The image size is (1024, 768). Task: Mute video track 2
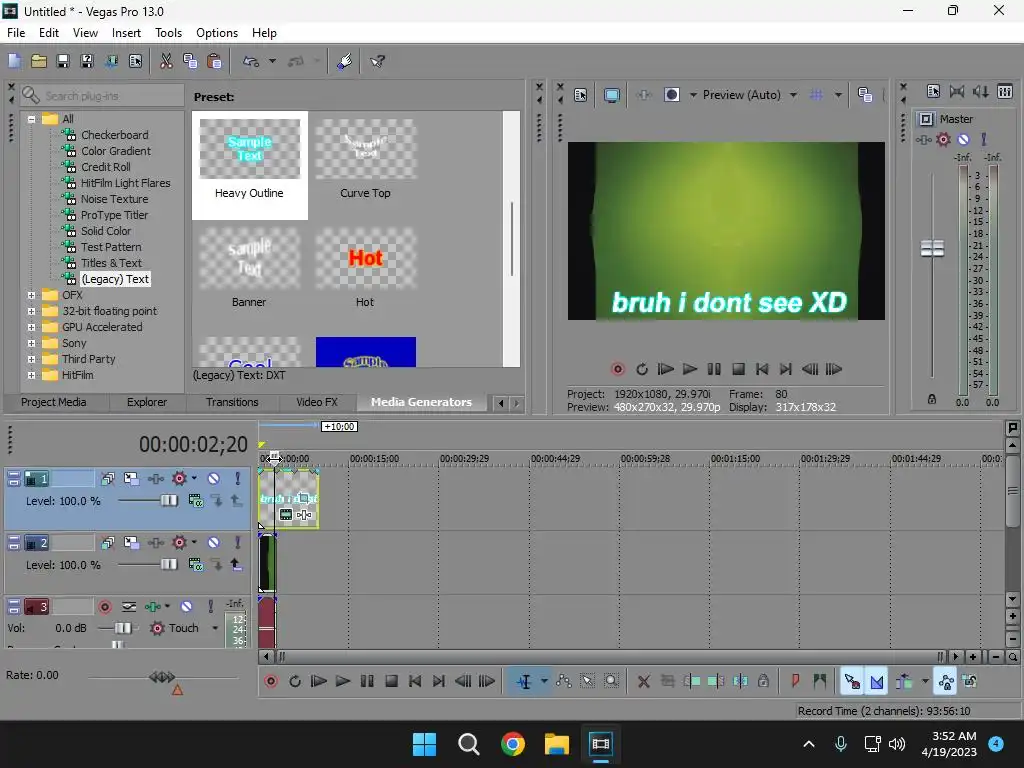[x=214, y=543]
